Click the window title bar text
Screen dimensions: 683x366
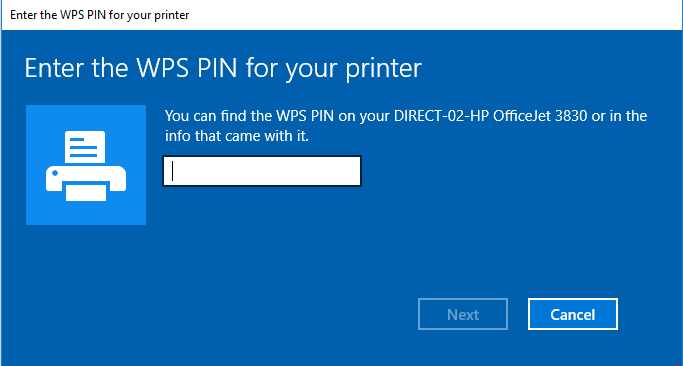tap(100, 15)
